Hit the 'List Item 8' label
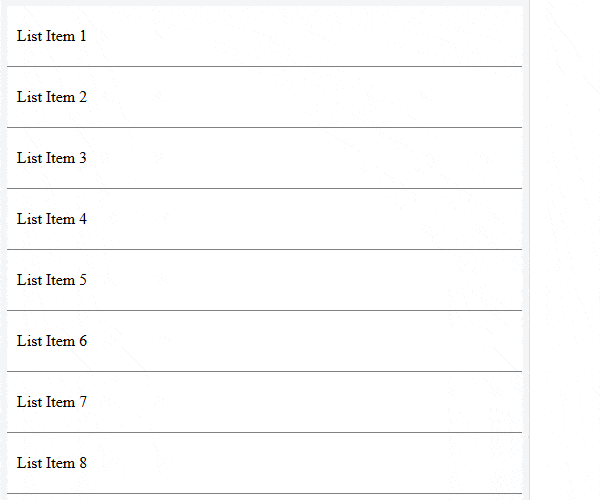600x500 pixels. click(52, 463)
